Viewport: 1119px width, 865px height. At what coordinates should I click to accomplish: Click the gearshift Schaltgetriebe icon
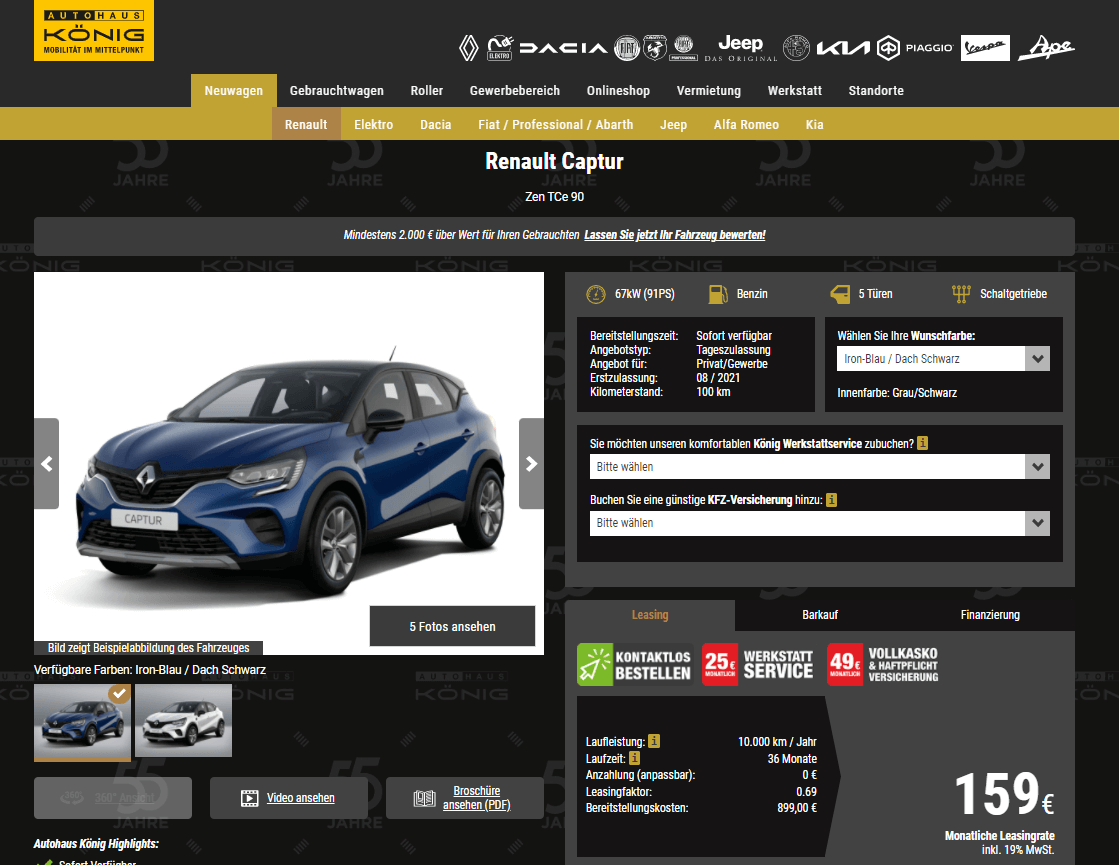coord(961,294)
